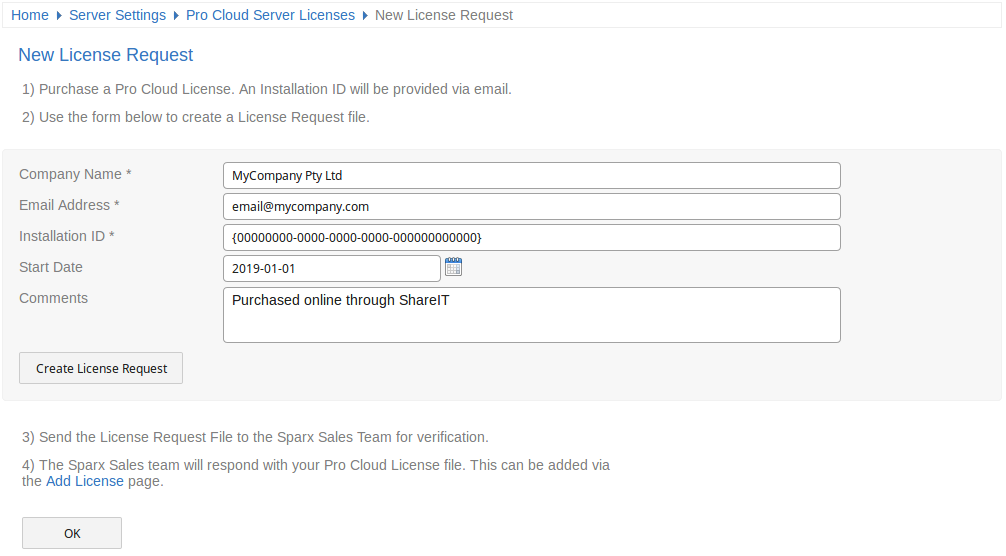Select the Installation ID text box

tap(531, 237)
